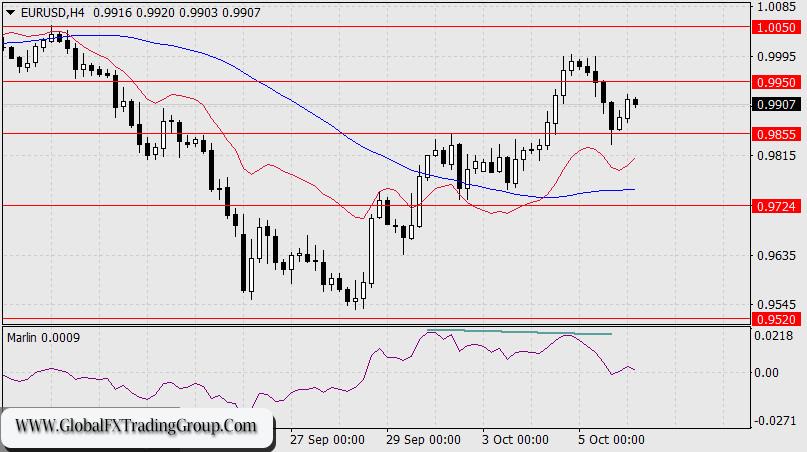807x452 pixels.
Task: Select the 0.9855 red price level label
Action: point(777,134)
